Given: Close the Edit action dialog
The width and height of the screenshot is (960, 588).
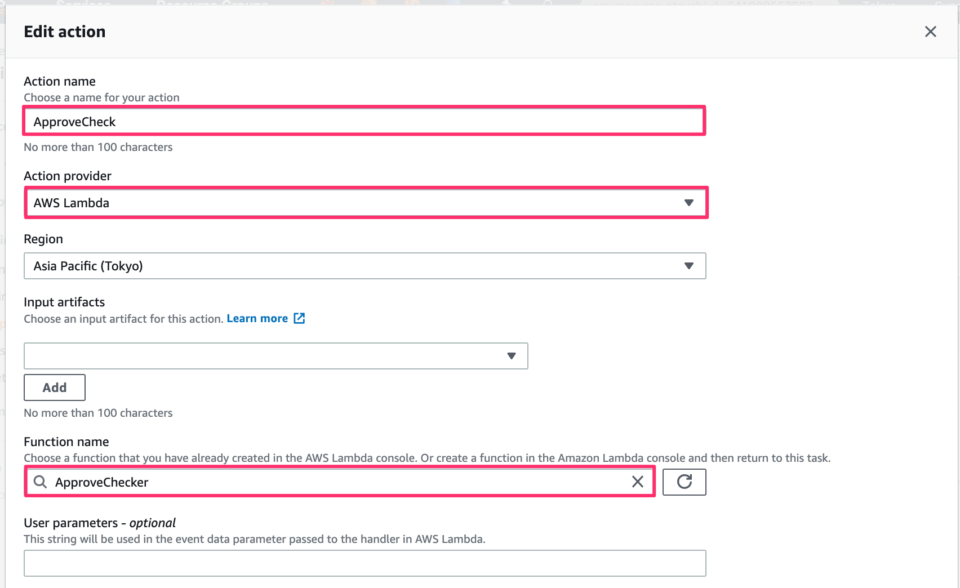Looking at the screenshot, I should point(930,31).
